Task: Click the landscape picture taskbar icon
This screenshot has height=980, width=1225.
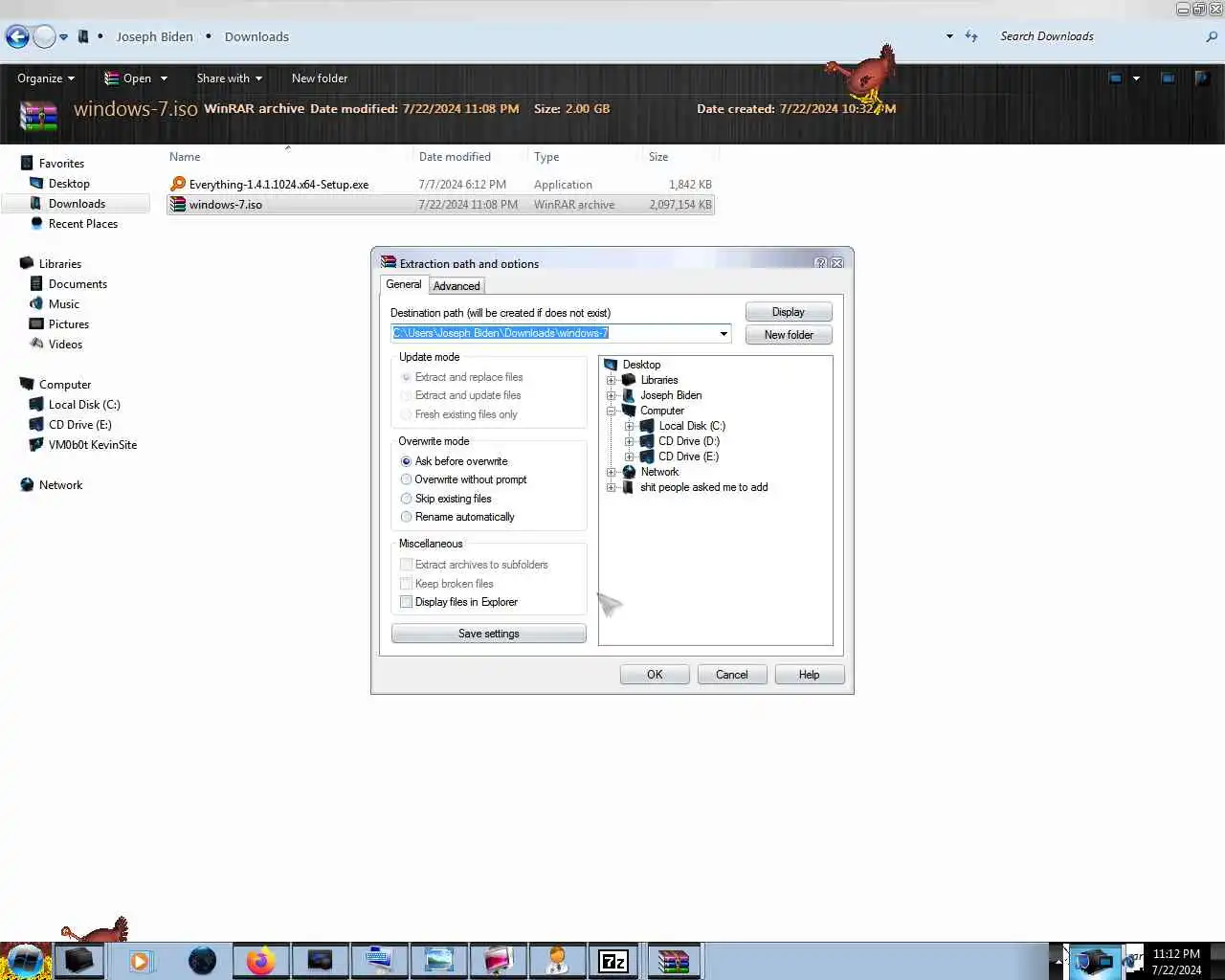Action: coord(438,961)
